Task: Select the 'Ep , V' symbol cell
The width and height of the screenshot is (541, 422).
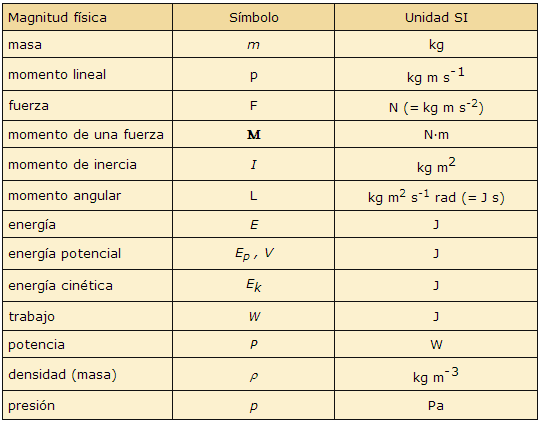Action: click(254, 254)
